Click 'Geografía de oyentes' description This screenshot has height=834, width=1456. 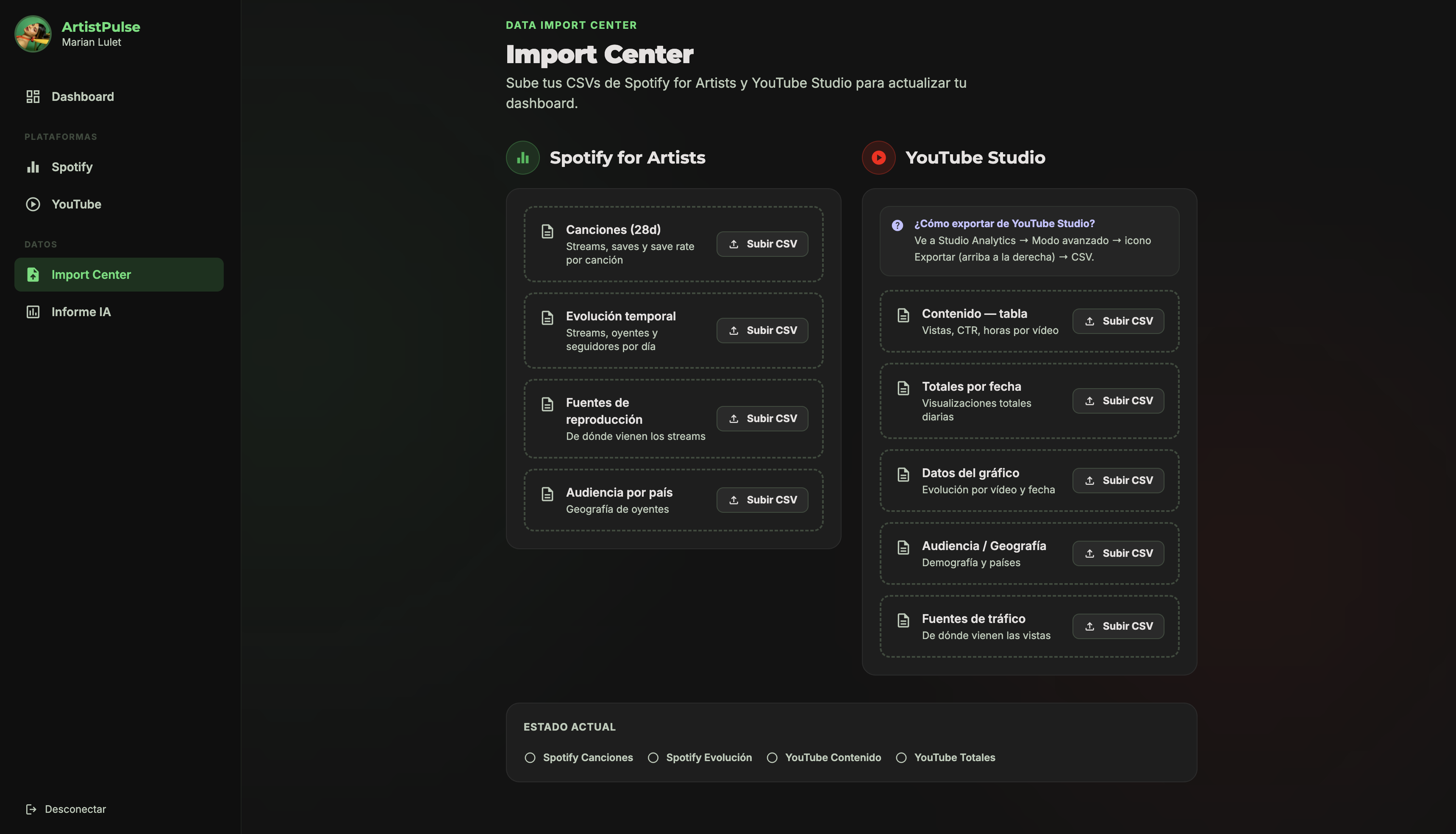(617, 509)
